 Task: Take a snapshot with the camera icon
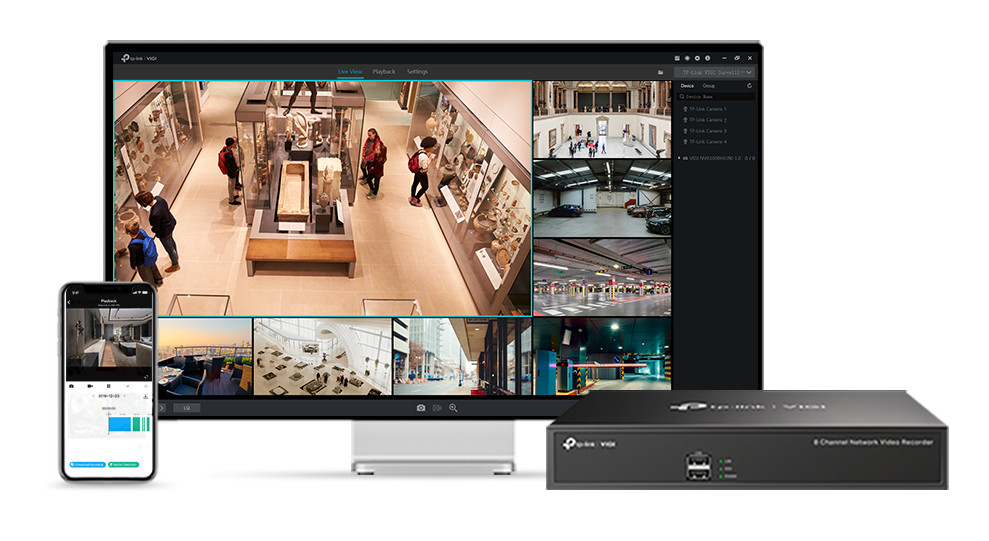[x=421, y=408]
